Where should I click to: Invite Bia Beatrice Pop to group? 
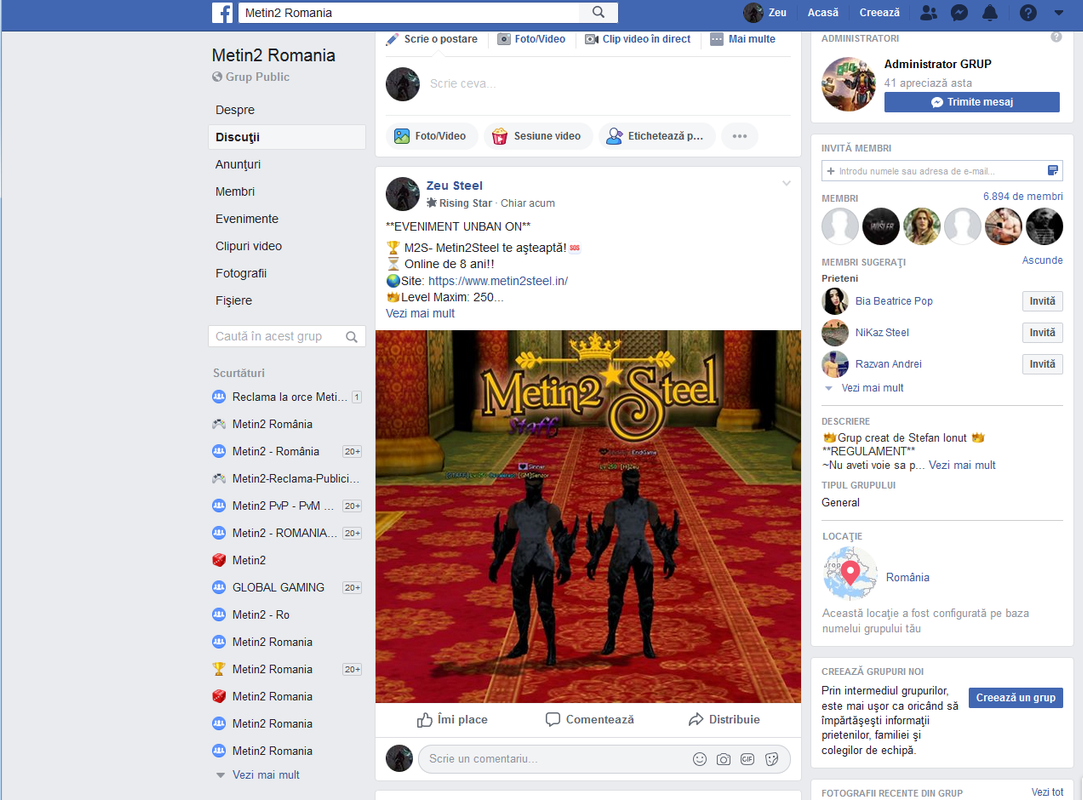coord(1042,301)
